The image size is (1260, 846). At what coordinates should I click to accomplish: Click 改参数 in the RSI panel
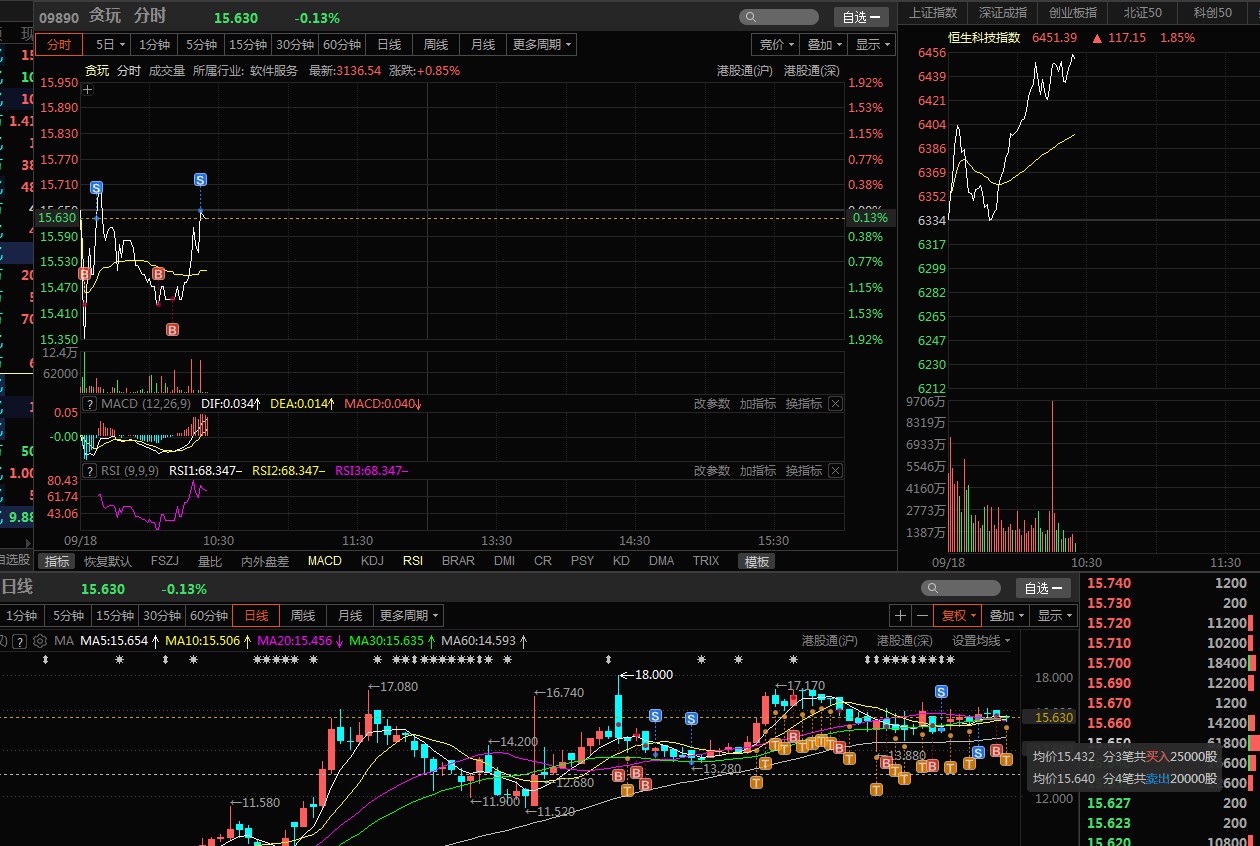click(712, 471)
